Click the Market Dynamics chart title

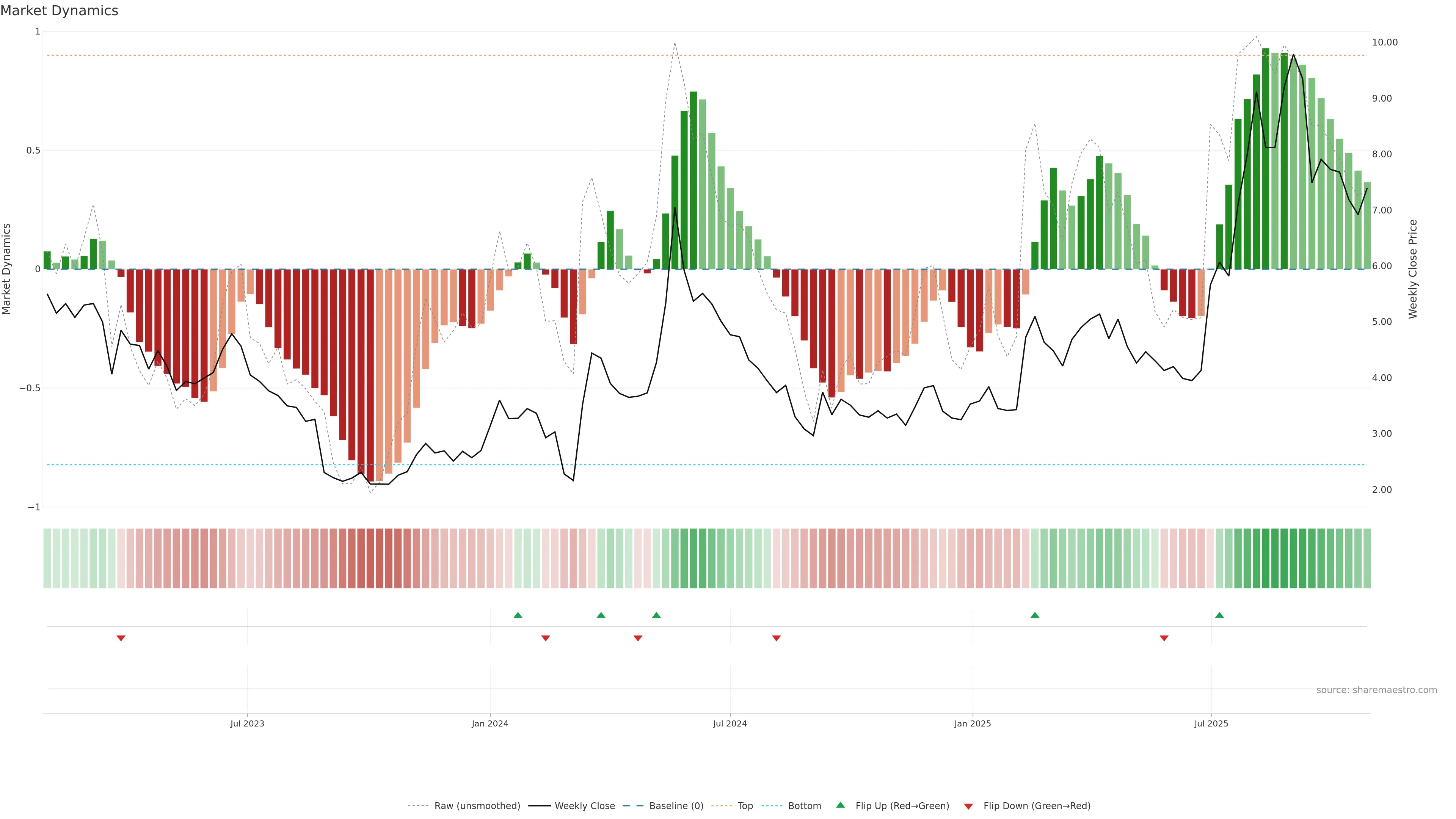pyautogui.click(x=60, y=11)
